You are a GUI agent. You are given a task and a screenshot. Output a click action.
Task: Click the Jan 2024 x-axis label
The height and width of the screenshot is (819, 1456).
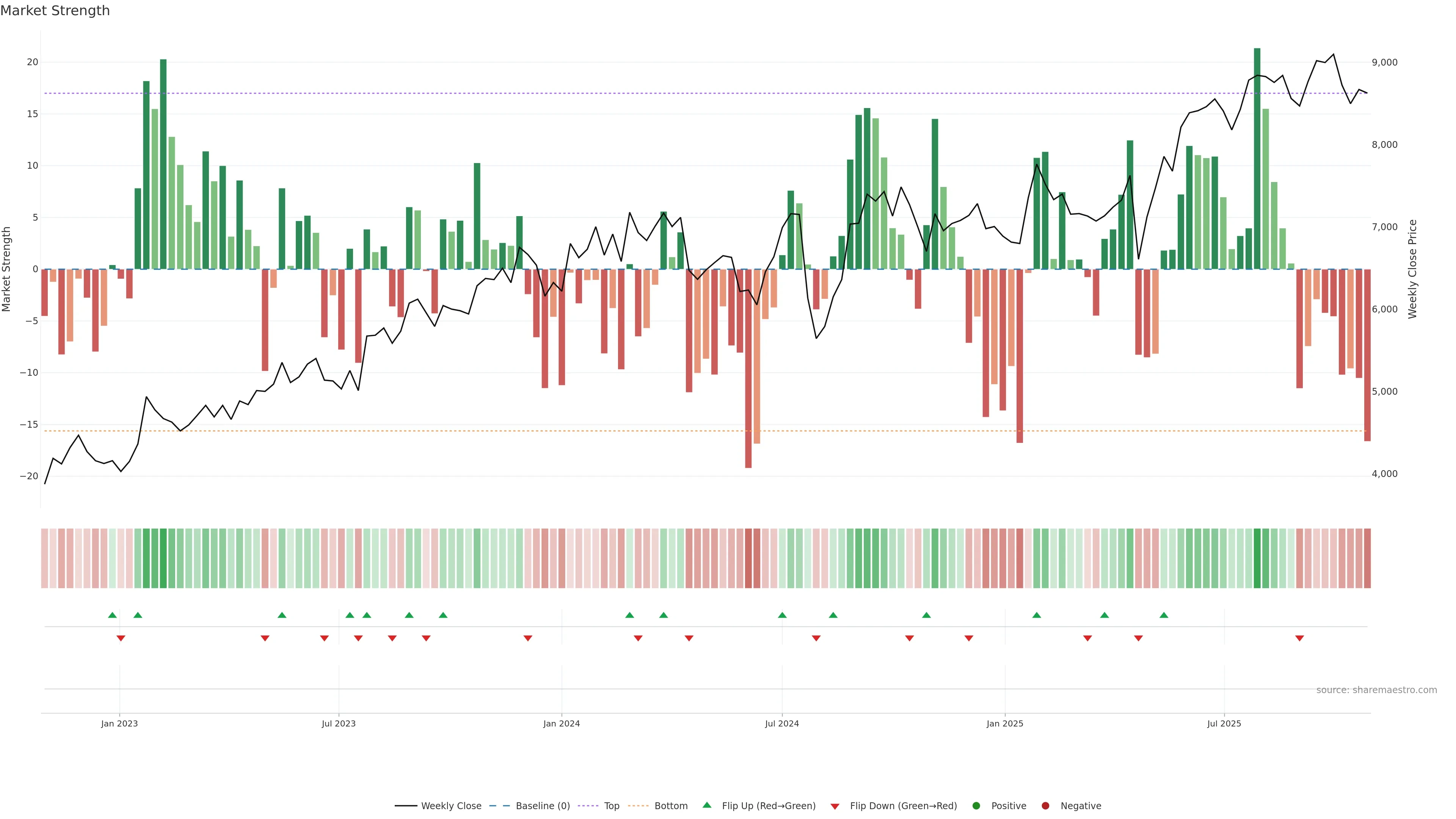point(561,723)
